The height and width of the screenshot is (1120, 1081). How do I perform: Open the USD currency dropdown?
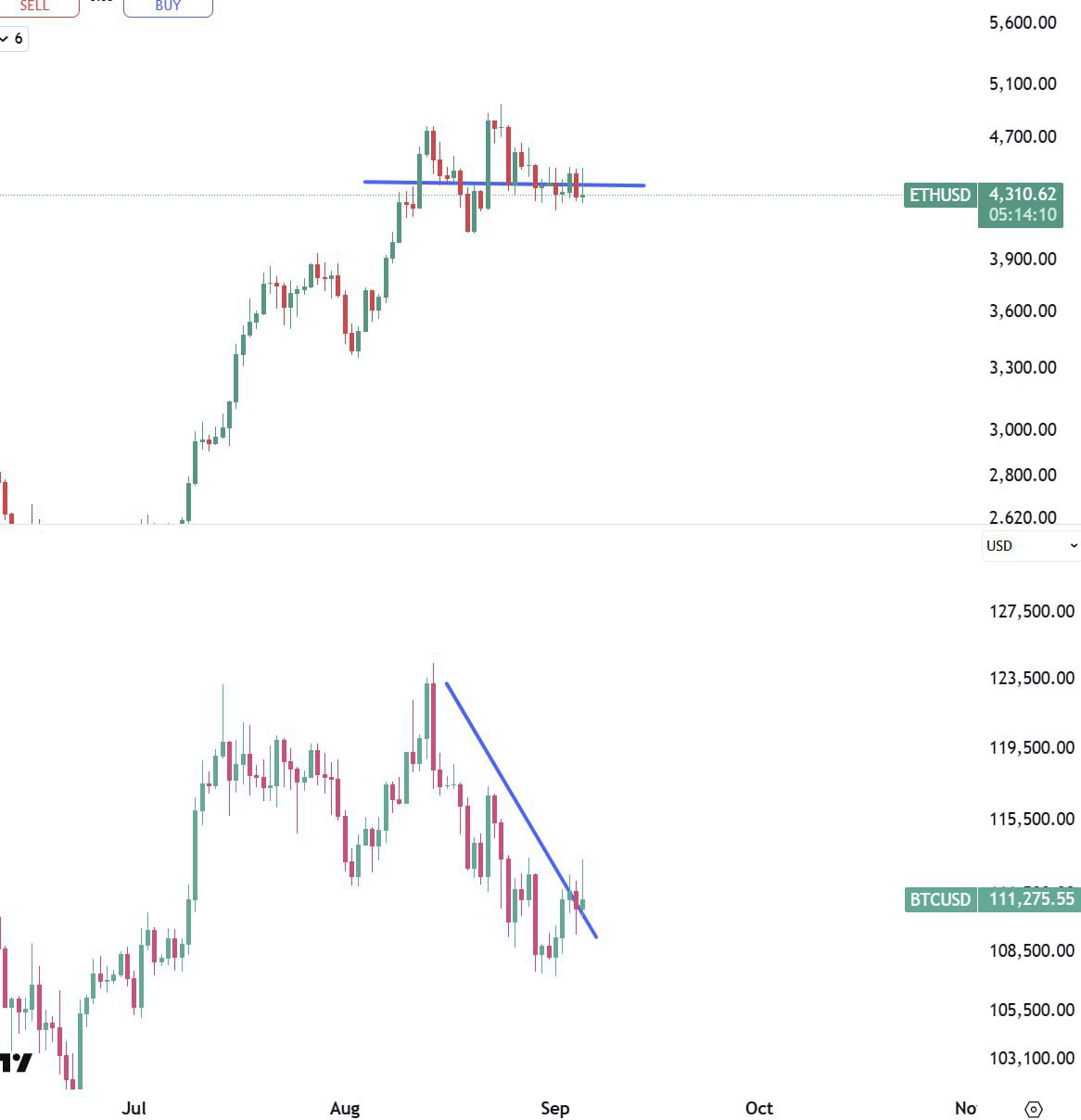1030,546
